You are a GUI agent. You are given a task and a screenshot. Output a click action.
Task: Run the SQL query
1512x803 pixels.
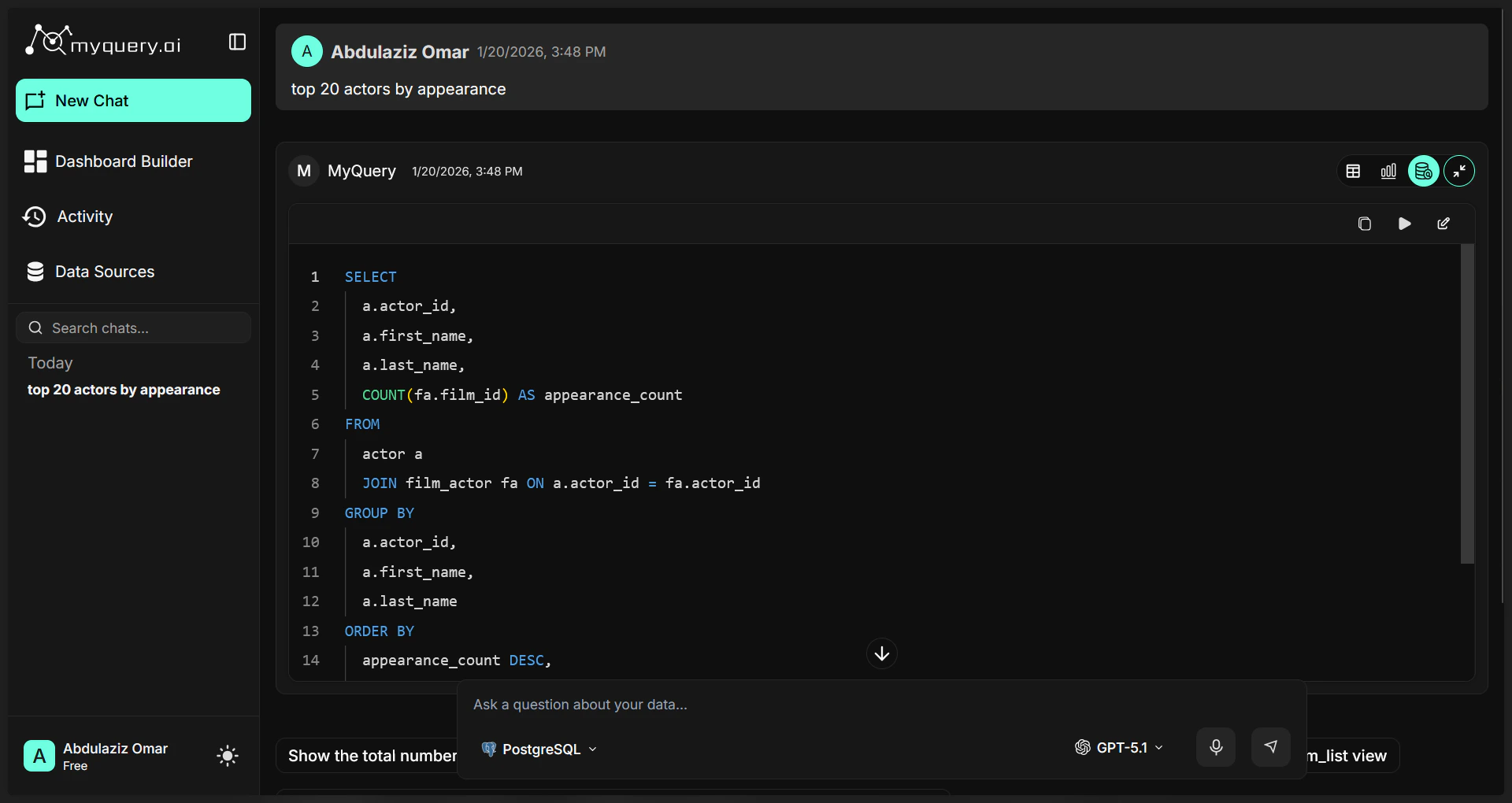pyautogui.click(x=1404, y=224)
